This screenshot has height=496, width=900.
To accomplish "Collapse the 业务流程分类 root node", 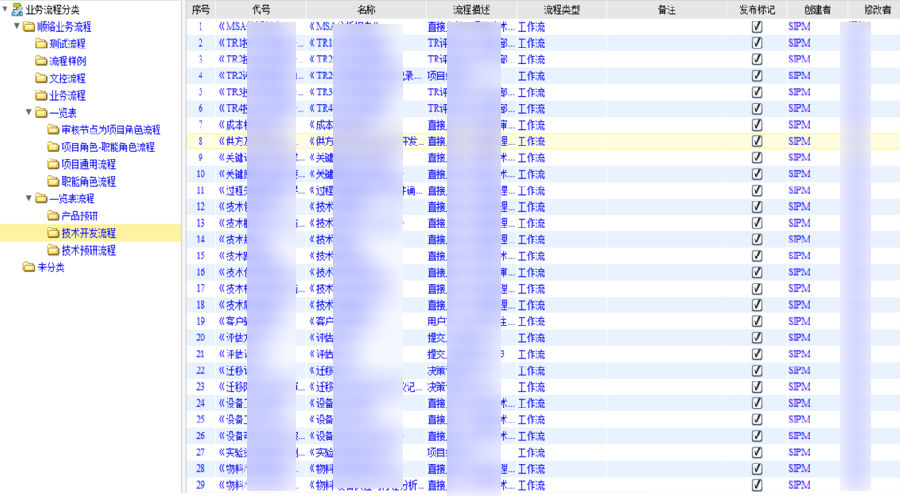I will 5,9.
